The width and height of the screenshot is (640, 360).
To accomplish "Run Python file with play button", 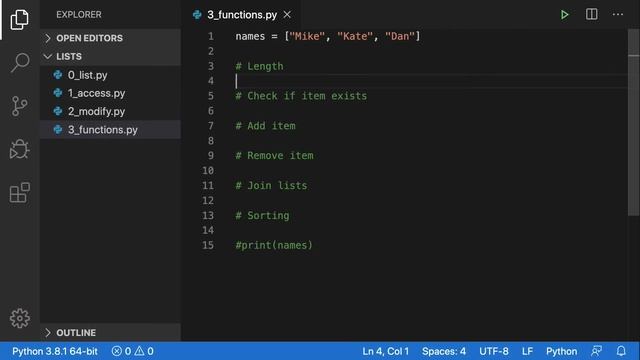I will pyautogui.click(x=564, y=15).
